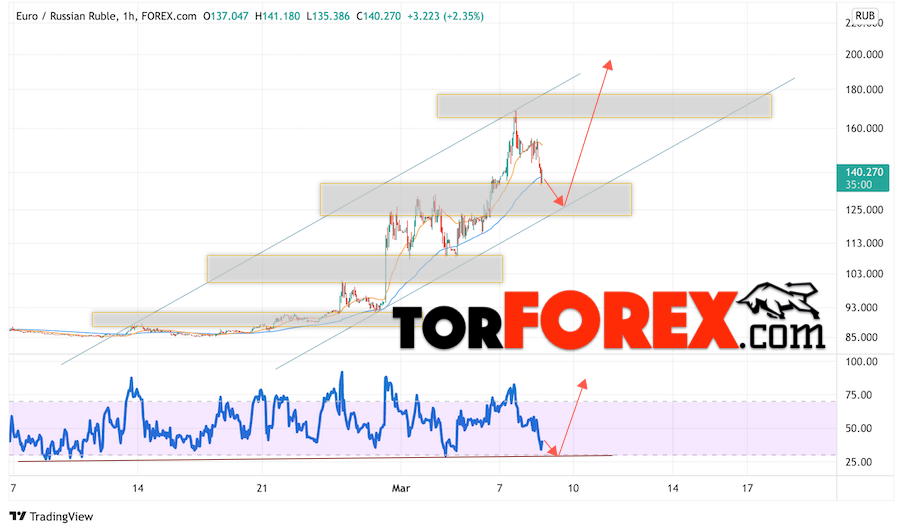Click the Euro / Russian Ruble symbol title
This screenshot has height=532, width=903.
click(x=66, y=16)
